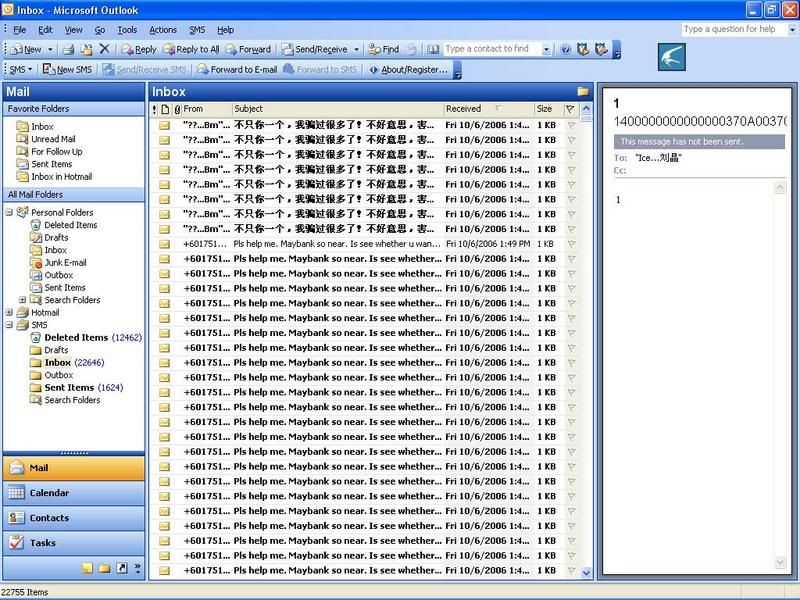
Task: Click the New SMS button
Action: (x=68, y=69)
